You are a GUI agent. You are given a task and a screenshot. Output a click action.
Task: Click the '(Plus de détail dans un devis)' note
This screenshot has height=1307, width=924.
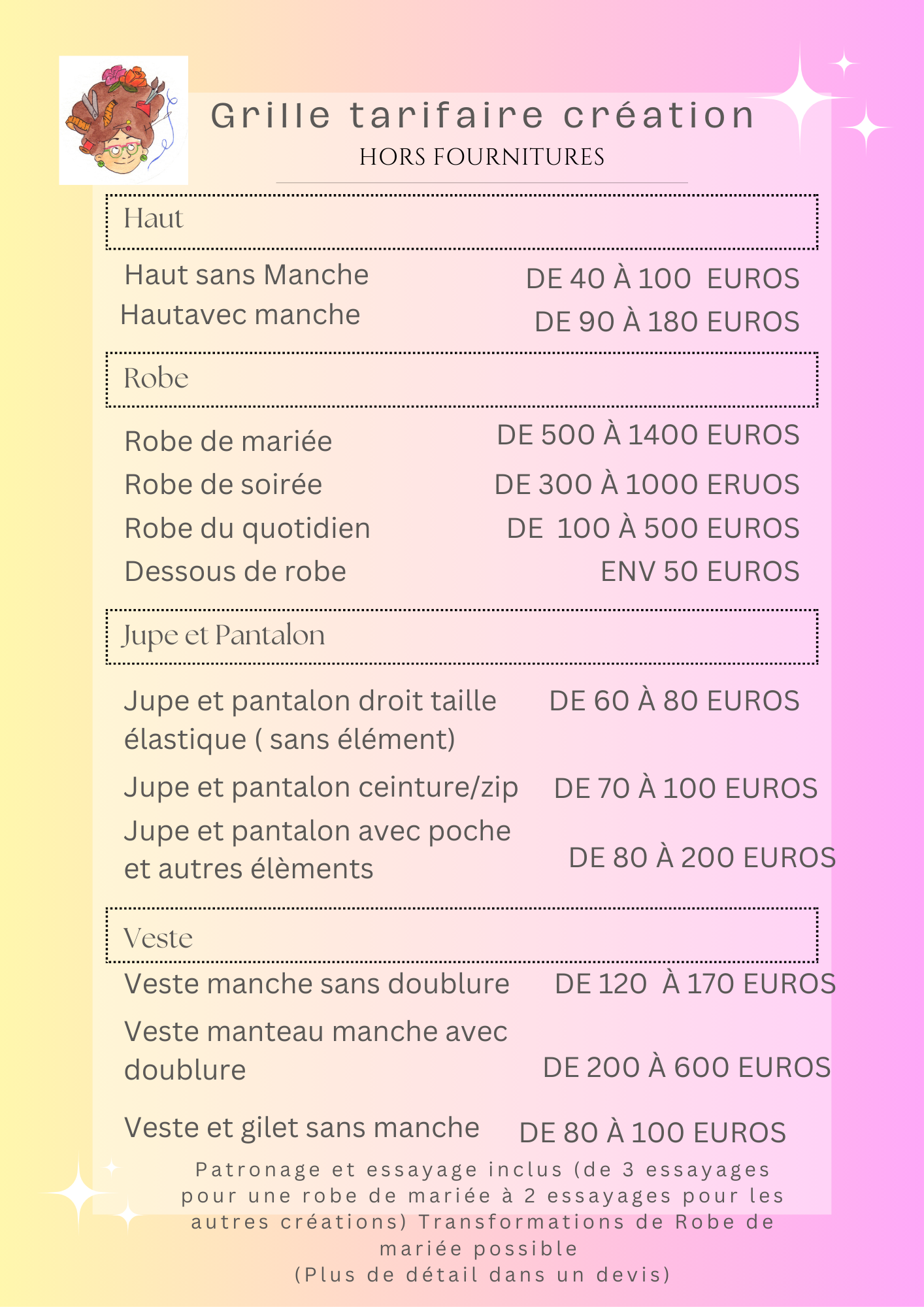482,1275
